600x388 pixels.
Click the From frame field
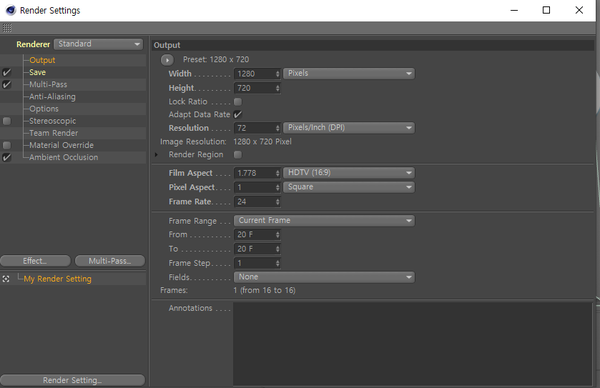254,235
